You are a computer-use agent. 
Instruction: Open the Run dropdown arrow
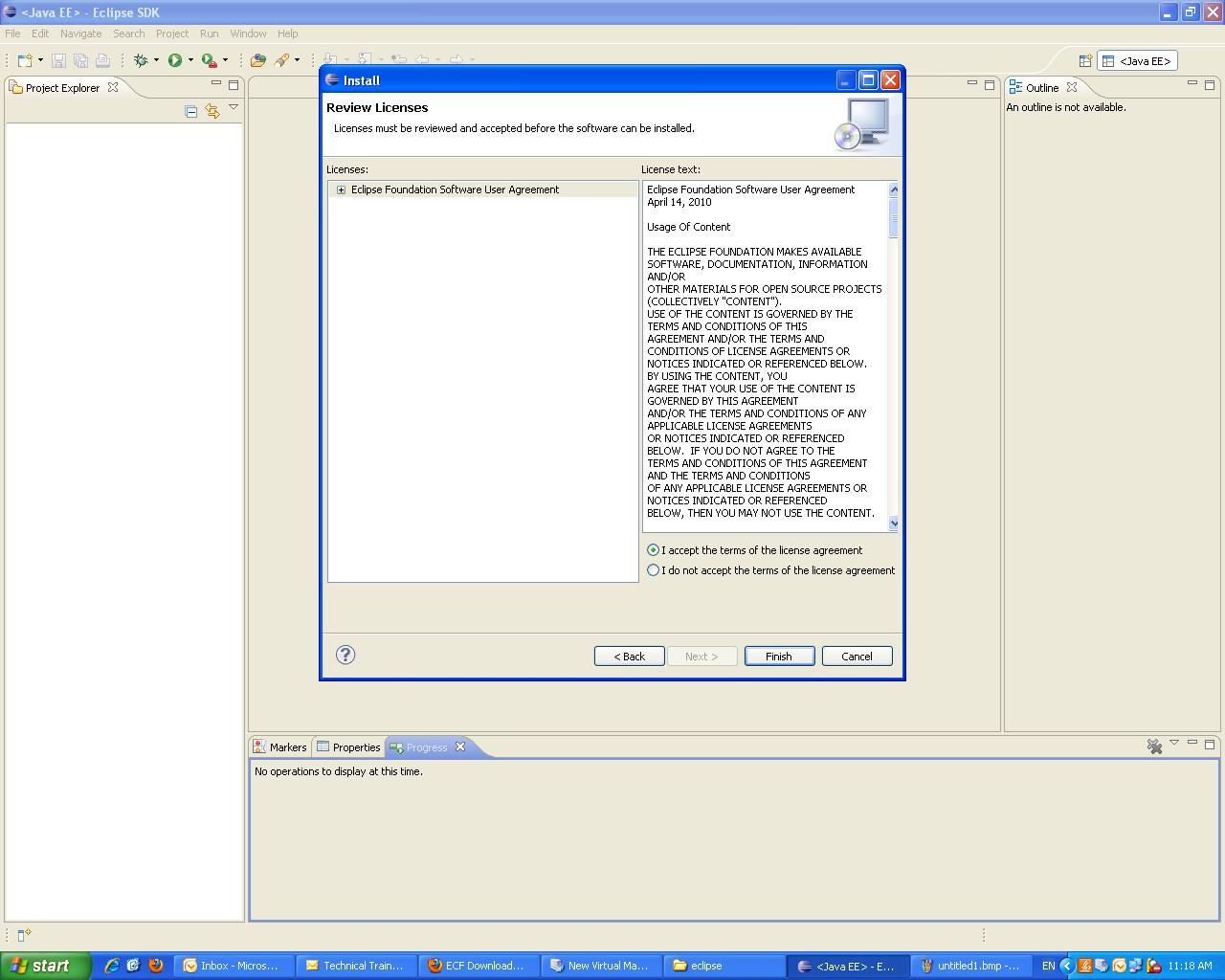(x=190, y=60)
